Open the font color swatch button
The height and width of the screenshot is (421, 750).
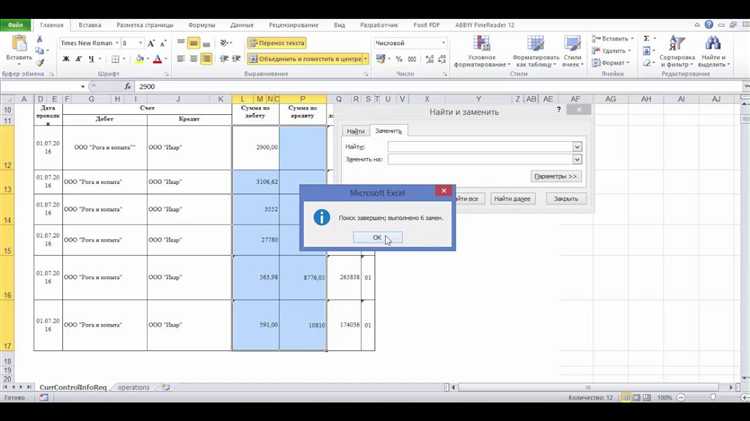coord(157,59)
